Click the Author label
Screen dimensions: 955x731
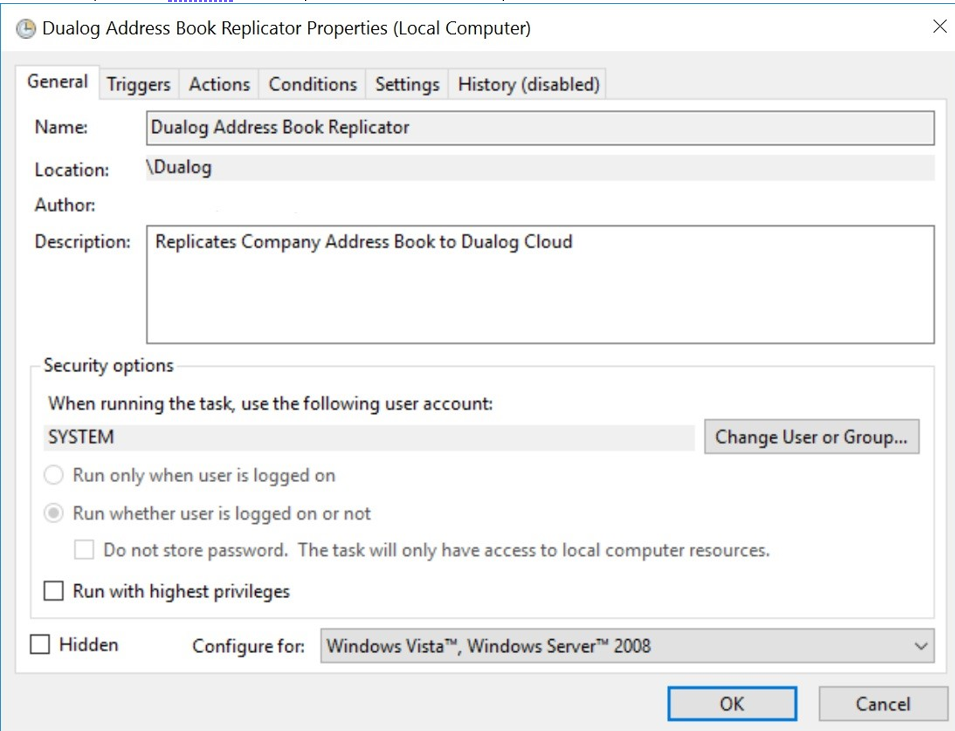point(65,205)
